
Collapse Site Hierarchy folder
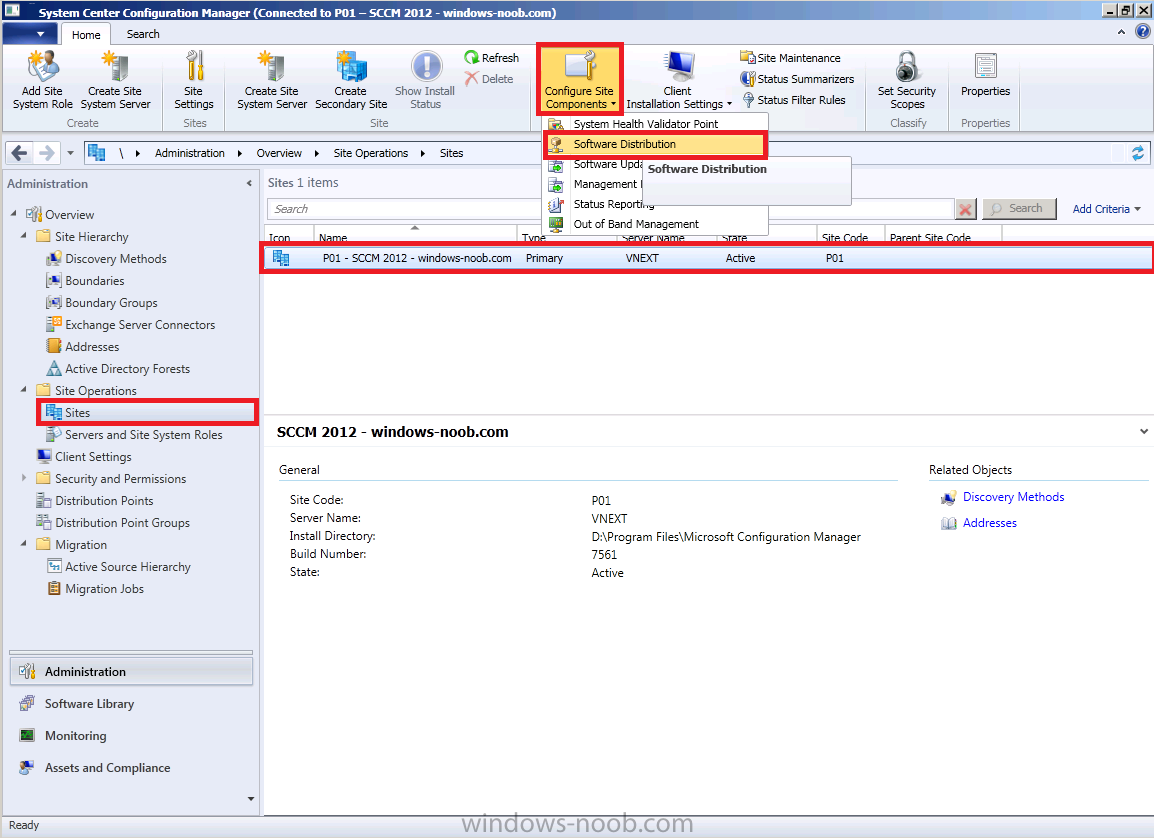point(24,235)
